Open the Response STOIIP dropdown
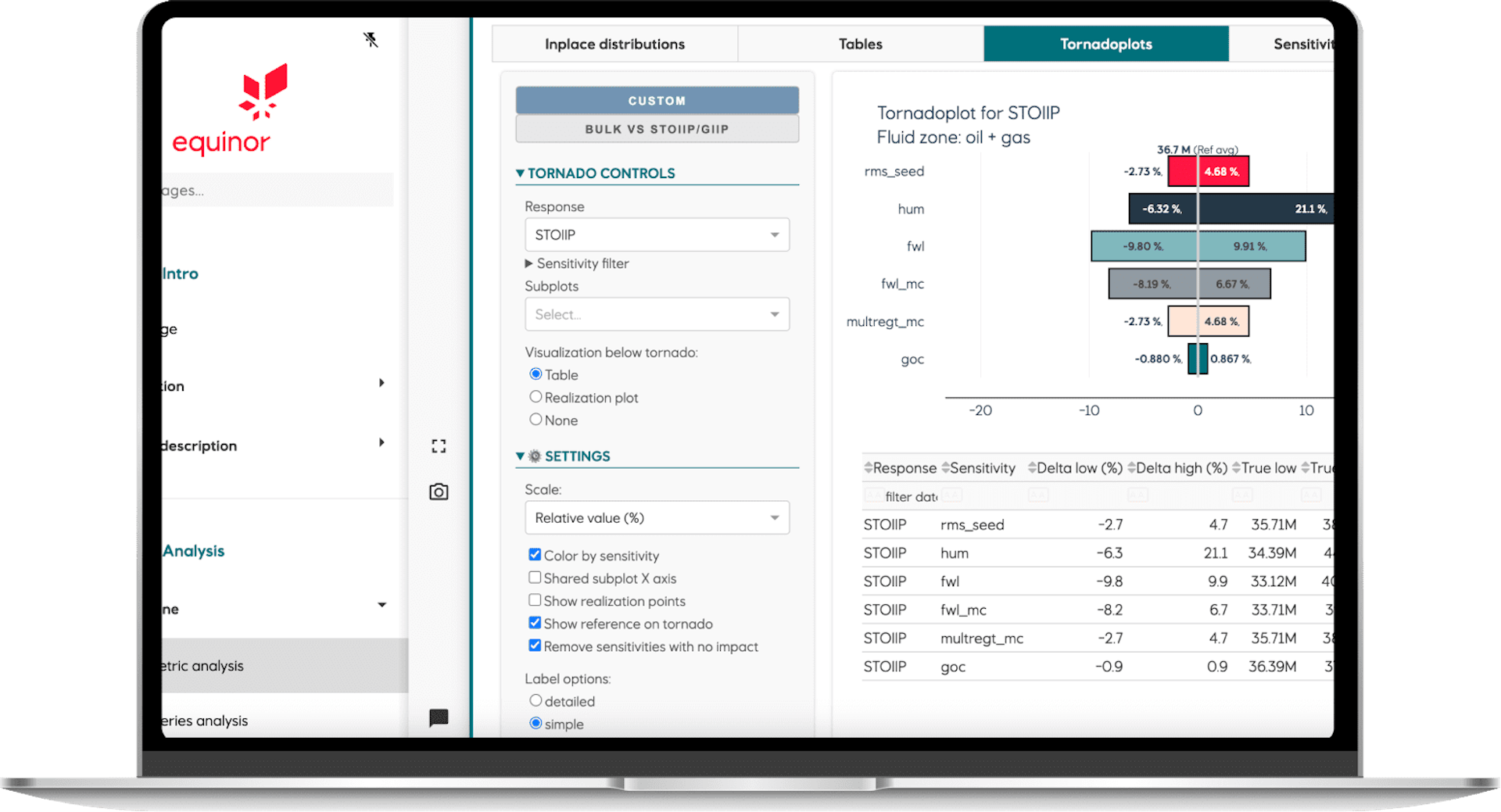Screen dimensions: 1501x812 (x=657, y=234)
